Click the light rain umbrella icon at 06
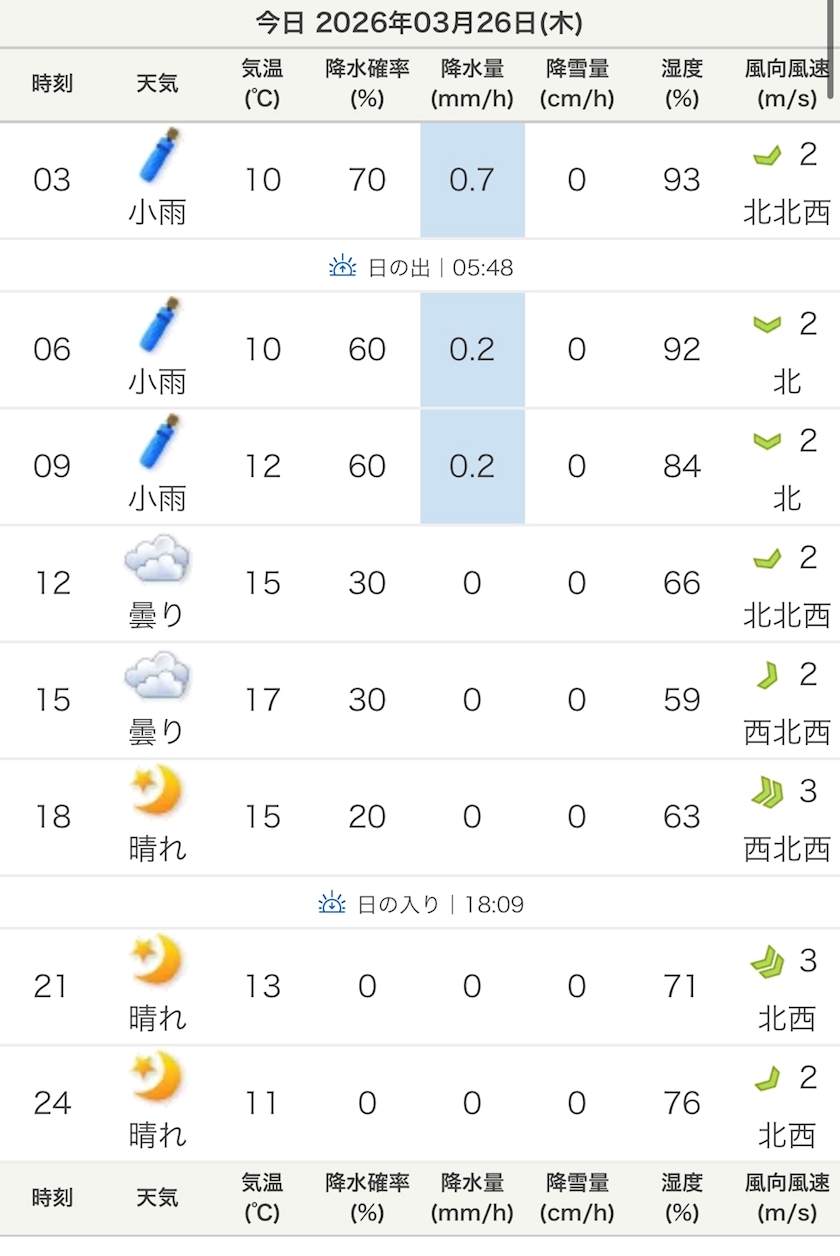The image size is (840, 1256). (x=158, y=325)
